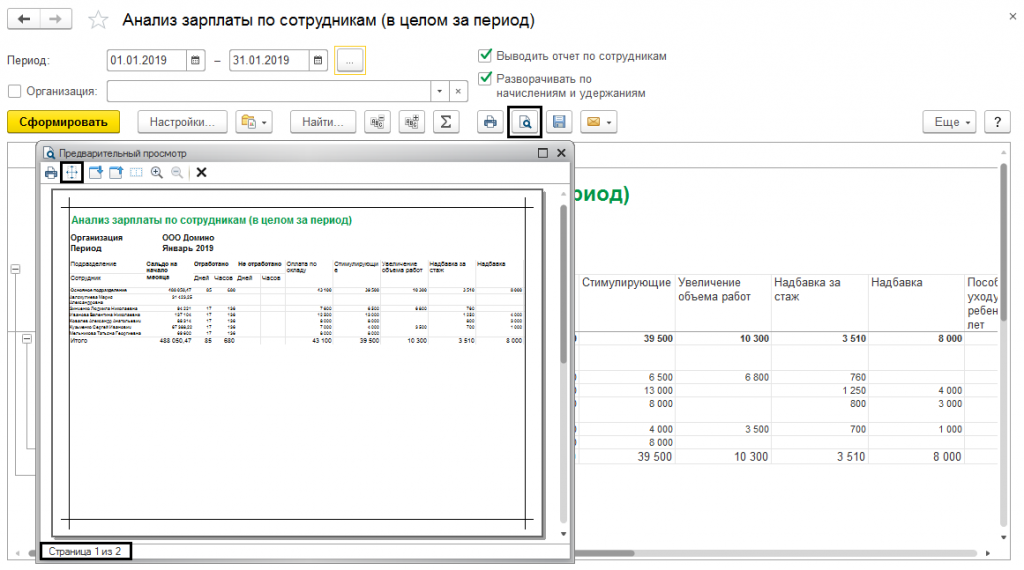Disable 'Разворачивать по начислениям и удержаниям'

coord(485,78)
